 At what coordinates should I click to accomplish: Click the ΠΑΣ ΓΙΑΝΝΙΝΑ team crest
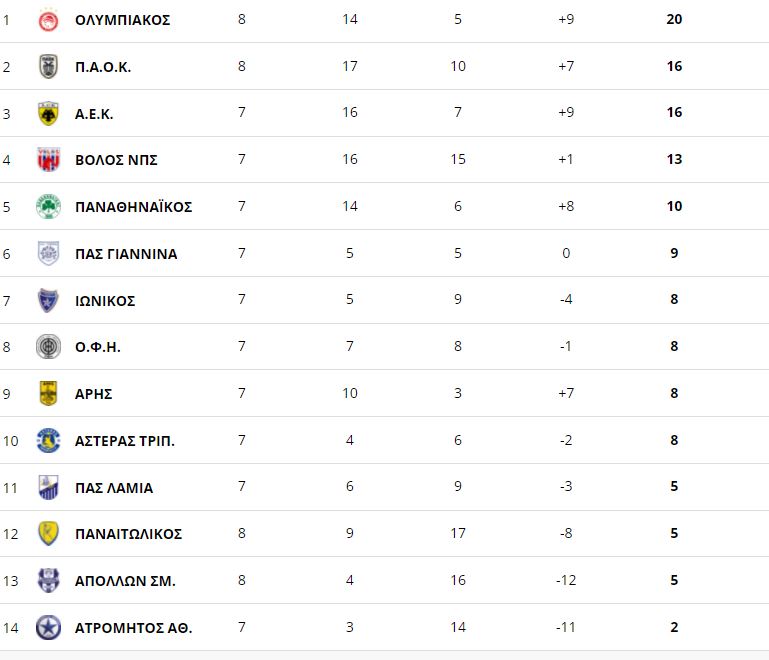tap(48, 254)
